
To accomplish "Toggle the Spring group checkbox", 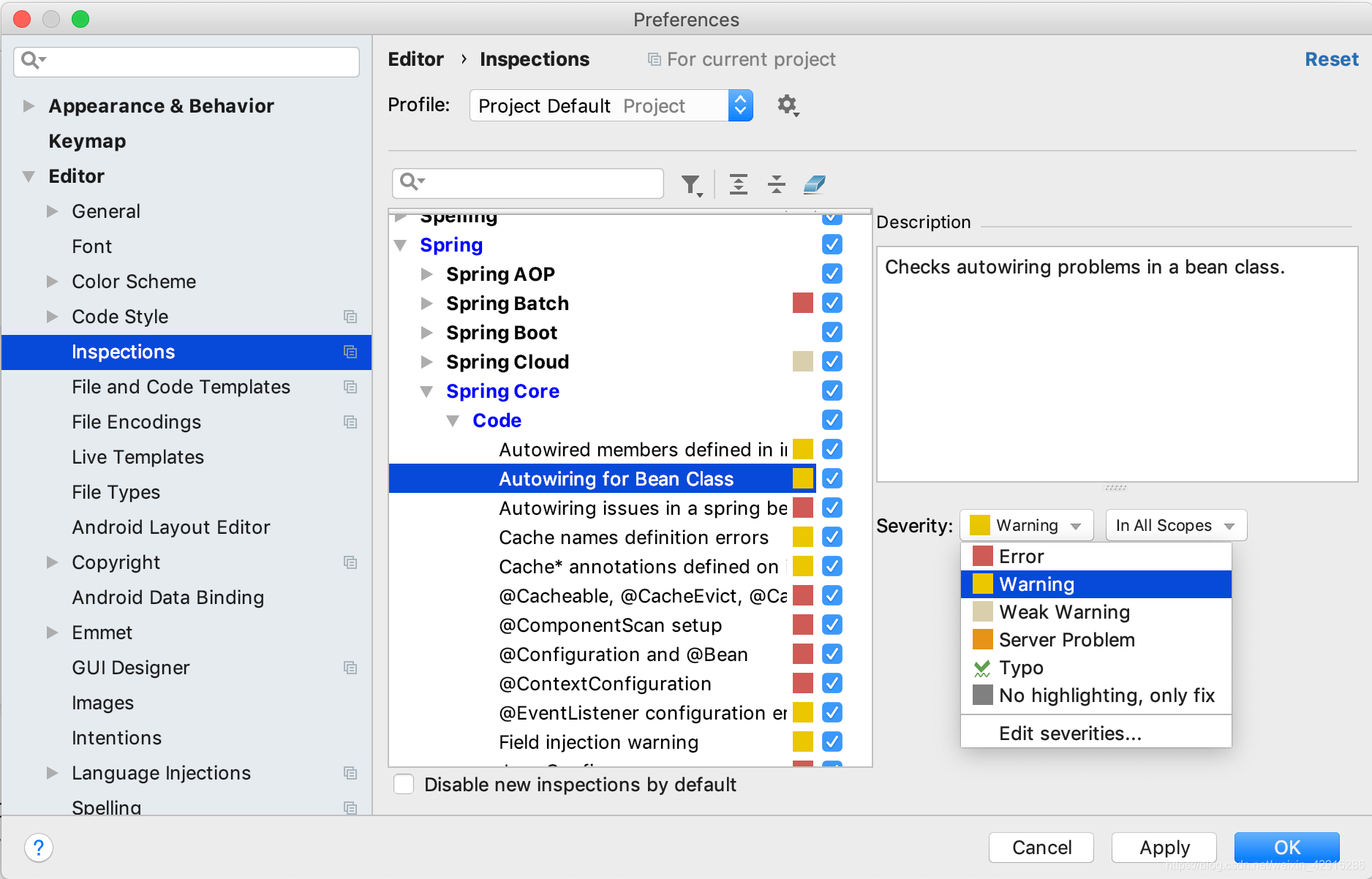I will pyautogui.click(x=832, y=244).
